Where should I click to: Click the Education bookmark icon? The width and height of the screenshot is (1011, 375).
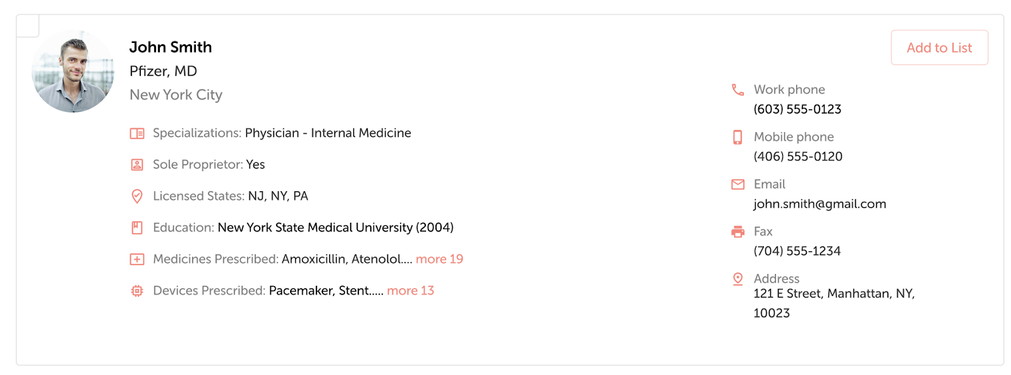click(x=137, y=228)
